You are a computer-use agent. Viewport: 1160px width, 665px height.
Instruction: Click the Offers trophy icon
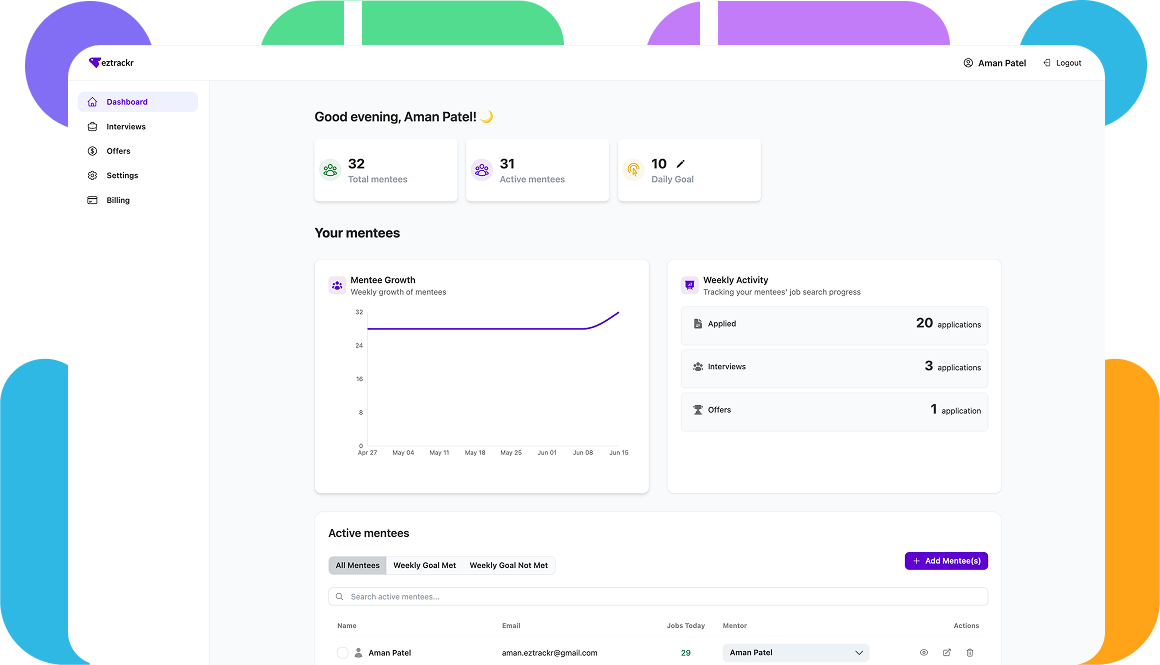coord(698,410)
